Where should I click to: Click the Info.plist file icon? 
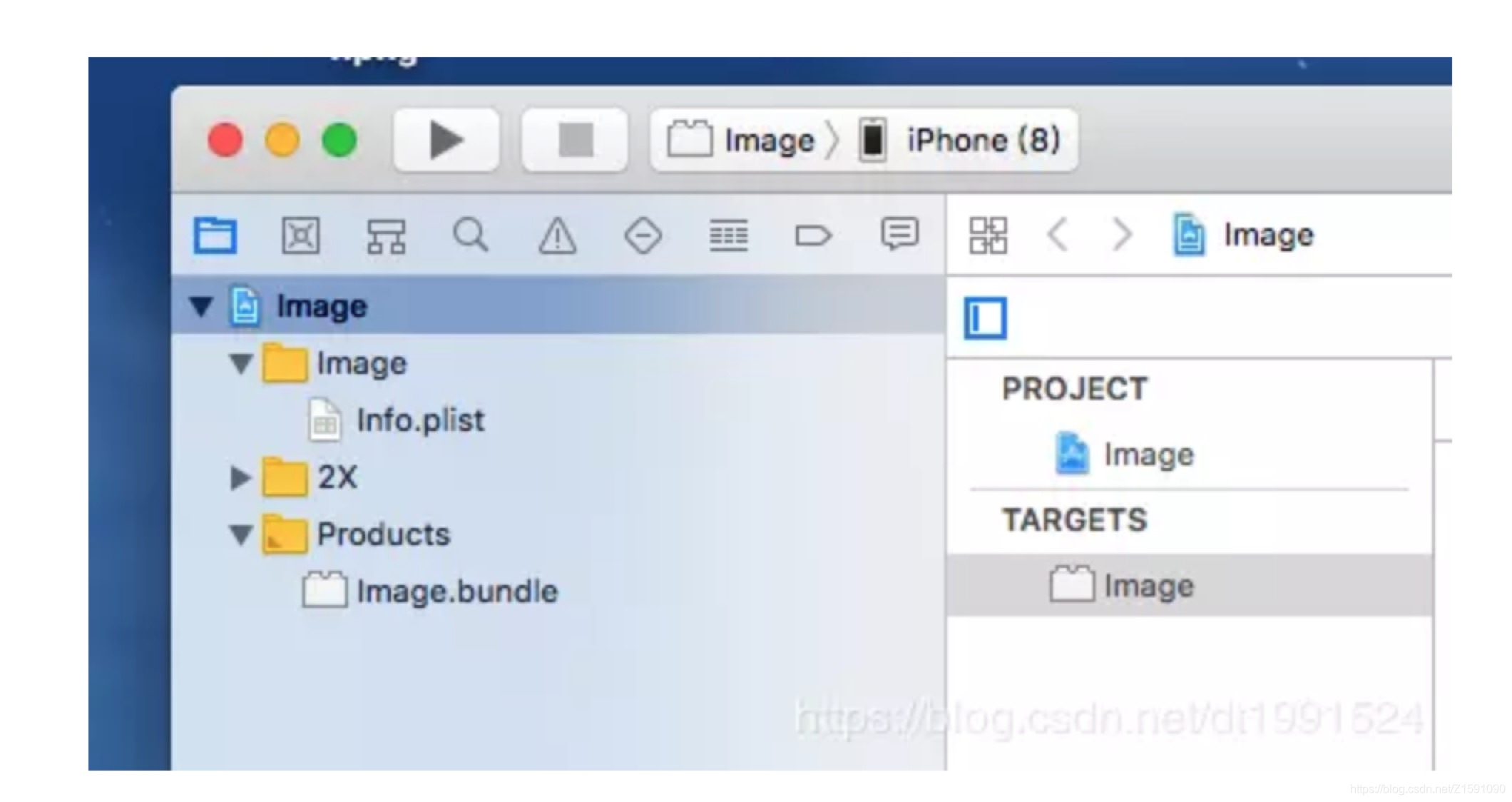pos(325,420)
